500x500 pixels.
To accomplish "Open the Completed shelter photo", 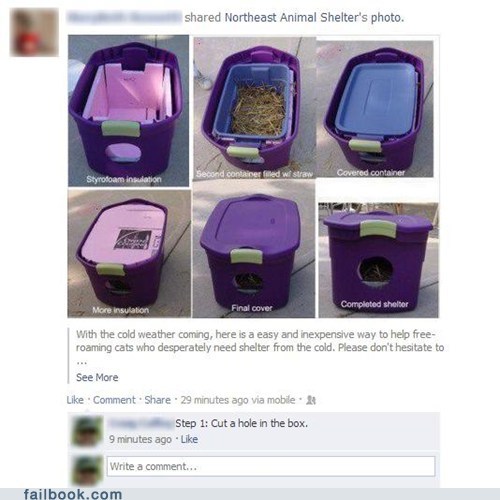I will pyautogui.click(x=378, y=260).
